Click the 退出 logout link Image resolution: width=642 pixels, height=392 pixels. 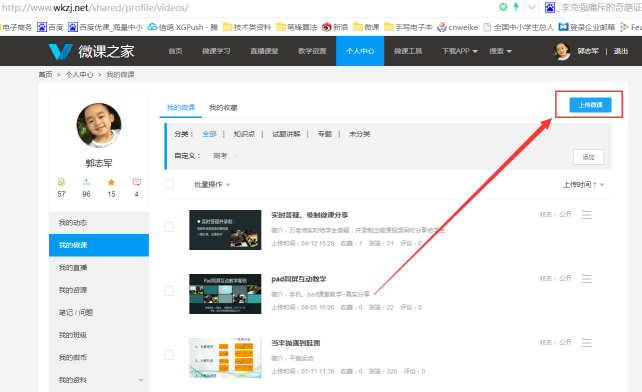621,51
